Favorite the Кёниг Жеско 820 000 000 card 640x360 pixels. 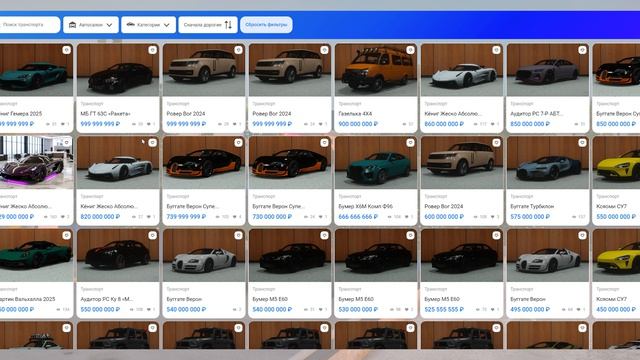click(x=152, y=142)
